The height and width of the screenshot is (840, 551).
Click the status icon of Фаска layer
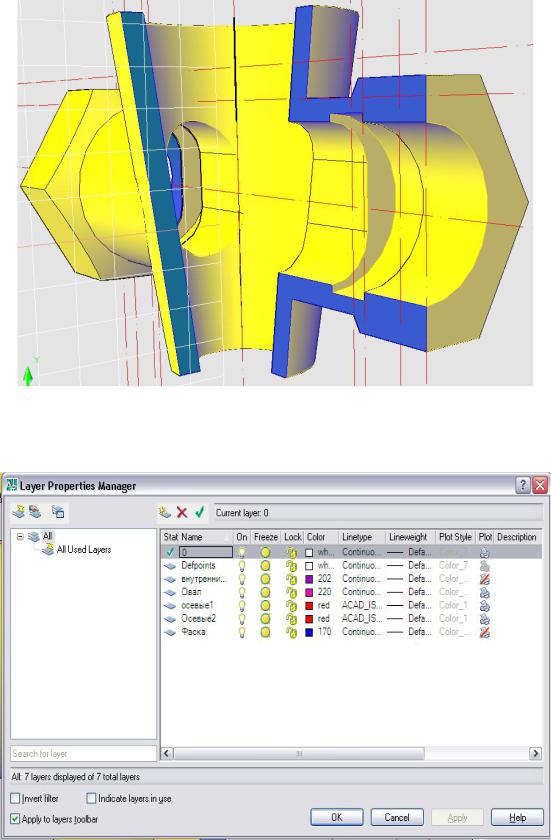170,632
